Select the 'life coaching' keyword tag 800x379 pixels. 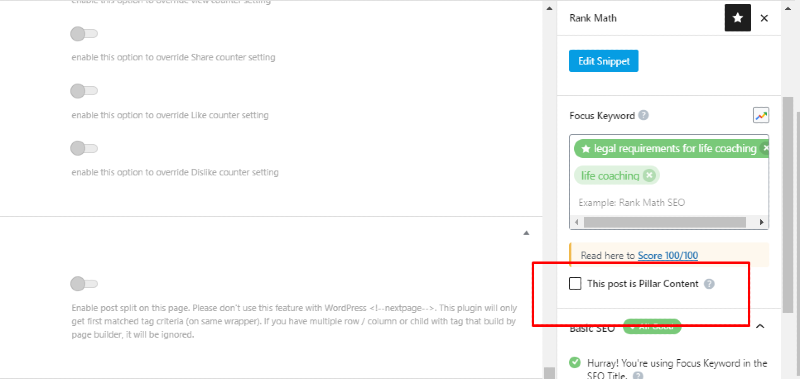[617, 175]
